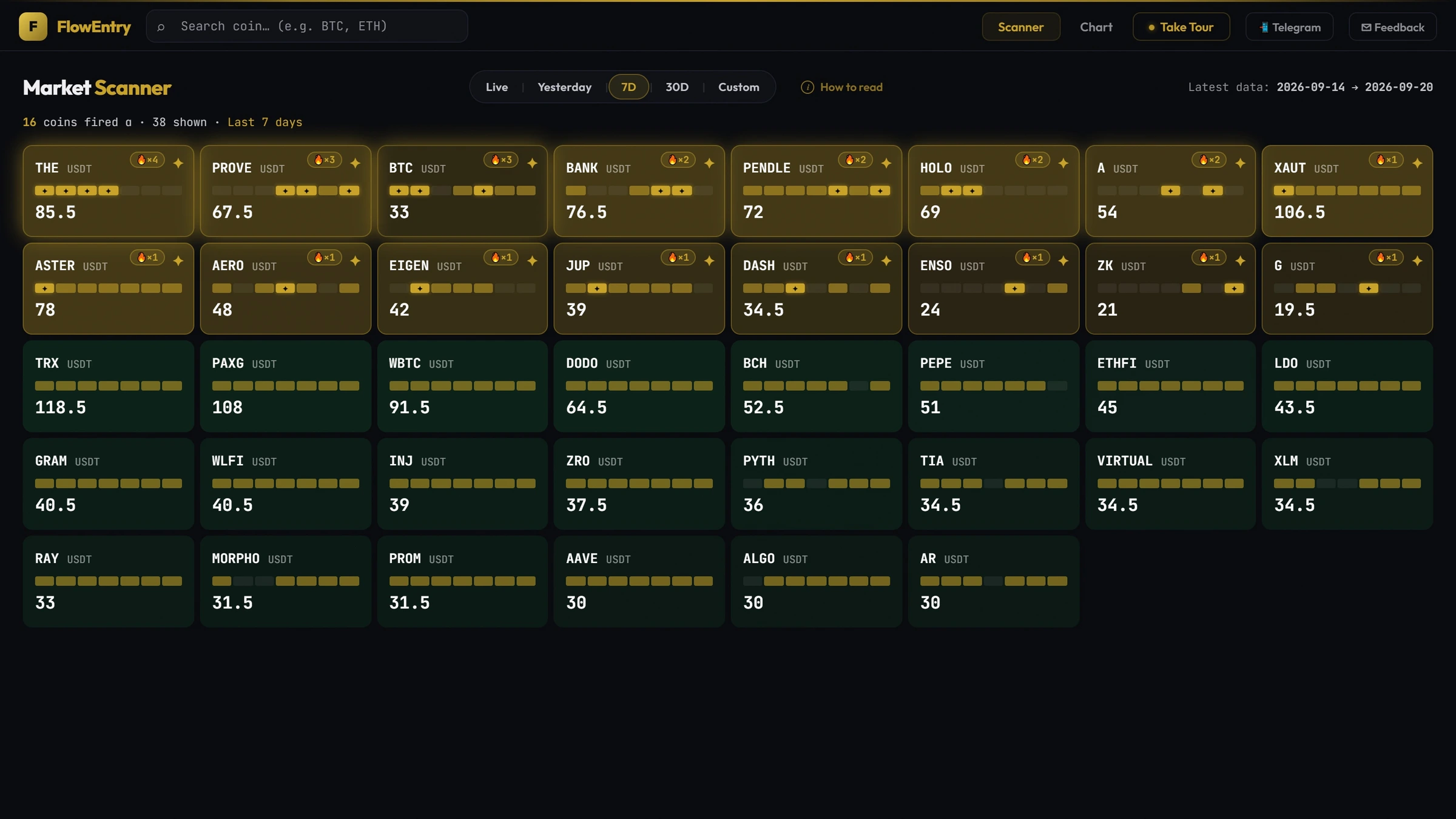Click the sparkle star icon on BTC card
The image size is (1456, 819).
pyautogui.click(x=532, y=163)
